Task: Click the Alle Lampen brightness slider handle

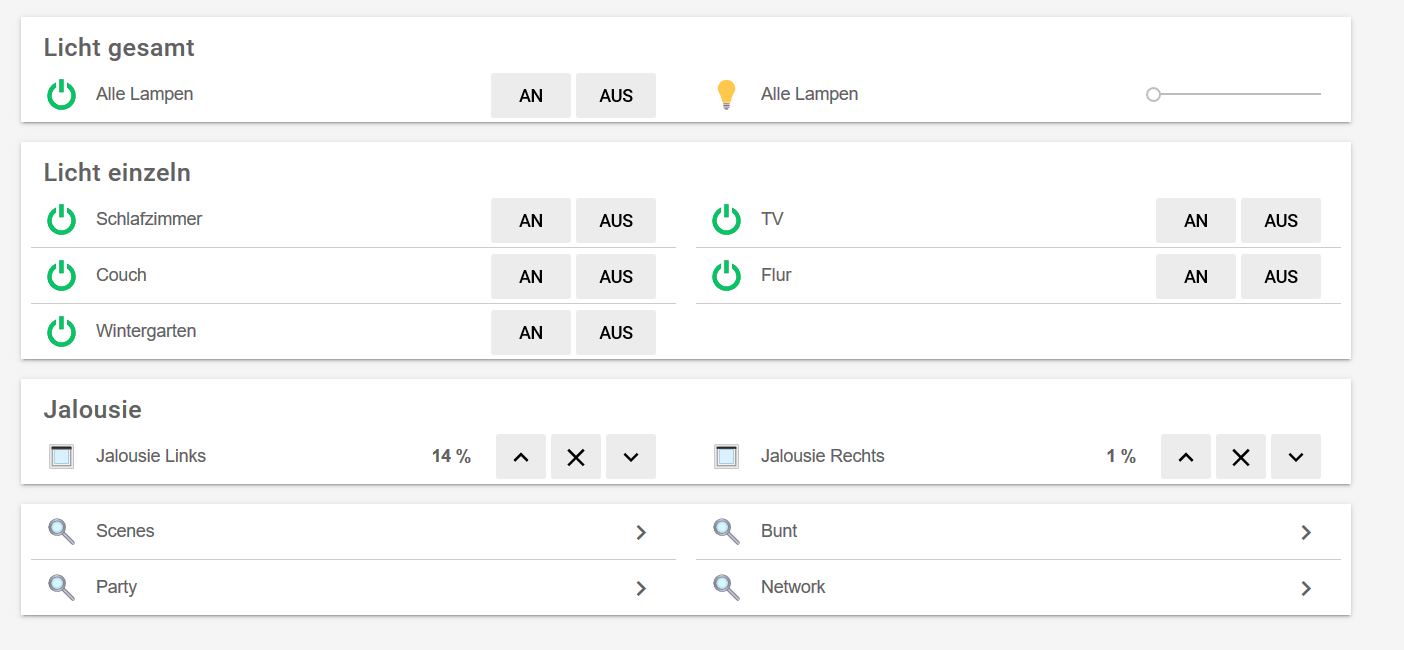Action: (1153, 95)
